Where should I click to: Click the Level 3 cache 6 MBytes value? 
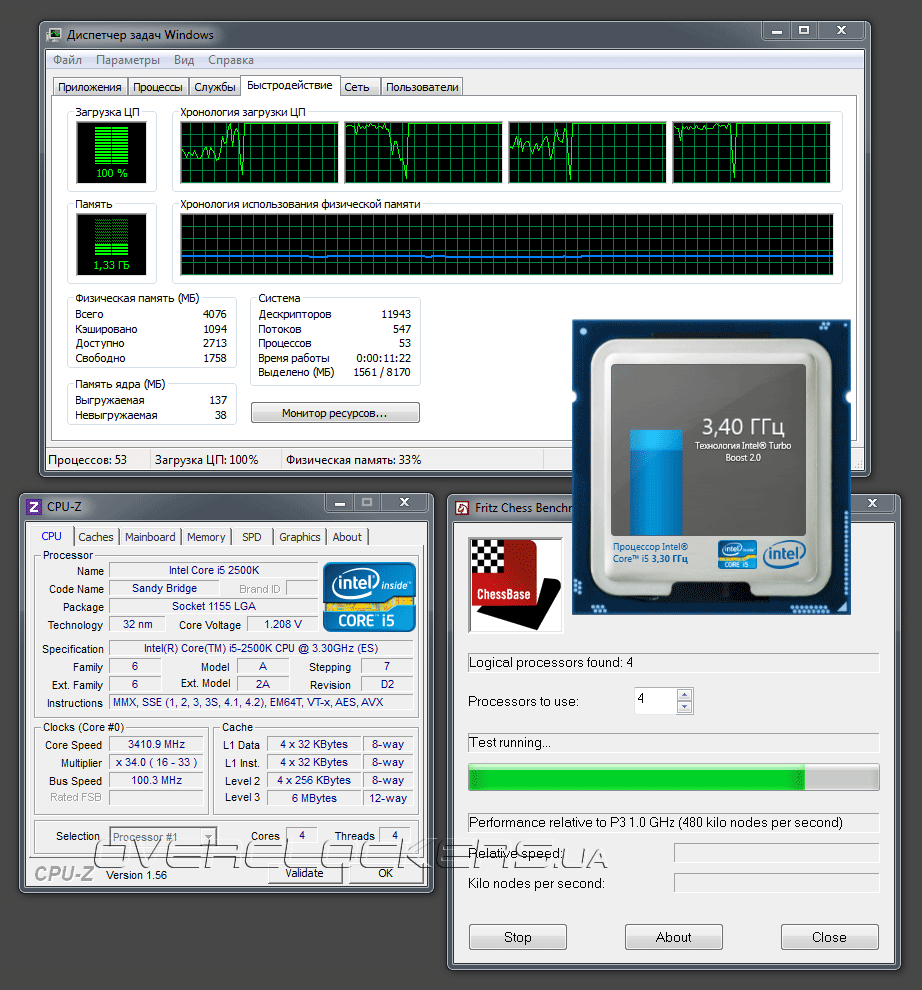pos(314,798)
